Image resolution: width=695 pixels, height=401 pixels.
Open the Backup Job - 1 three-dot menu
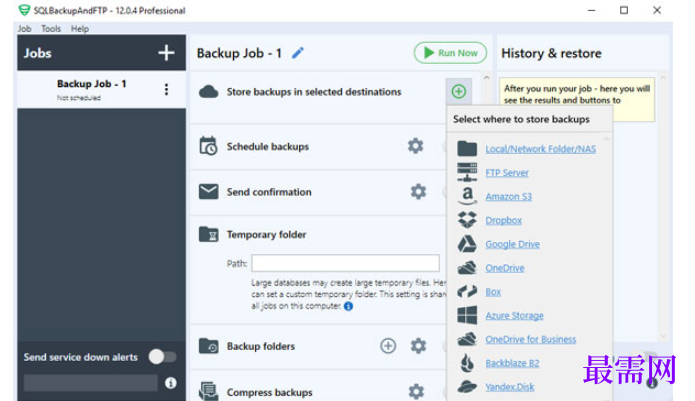[166, 90]
